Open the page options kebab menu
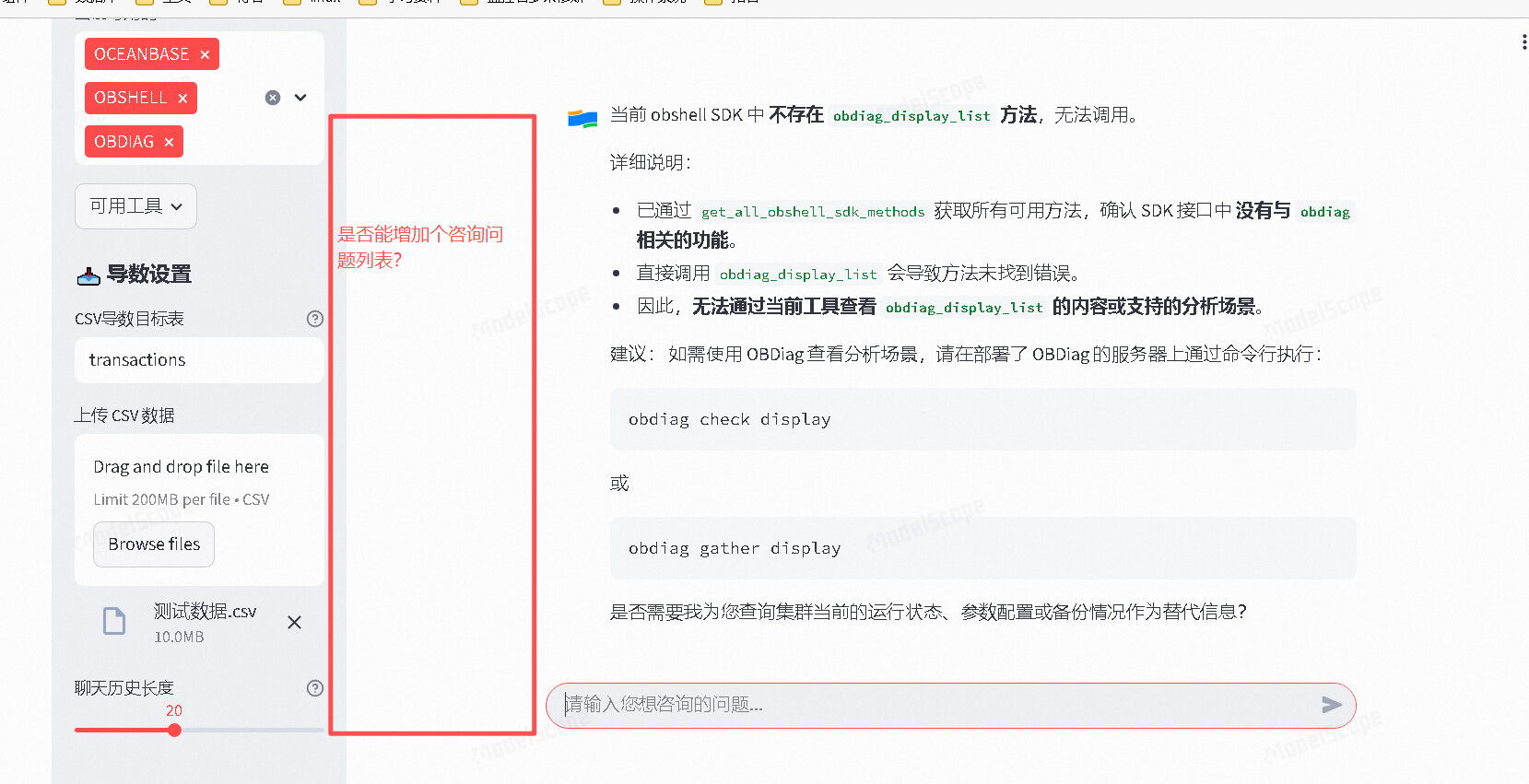The image size is (1529, 784). coord(1523,42)
